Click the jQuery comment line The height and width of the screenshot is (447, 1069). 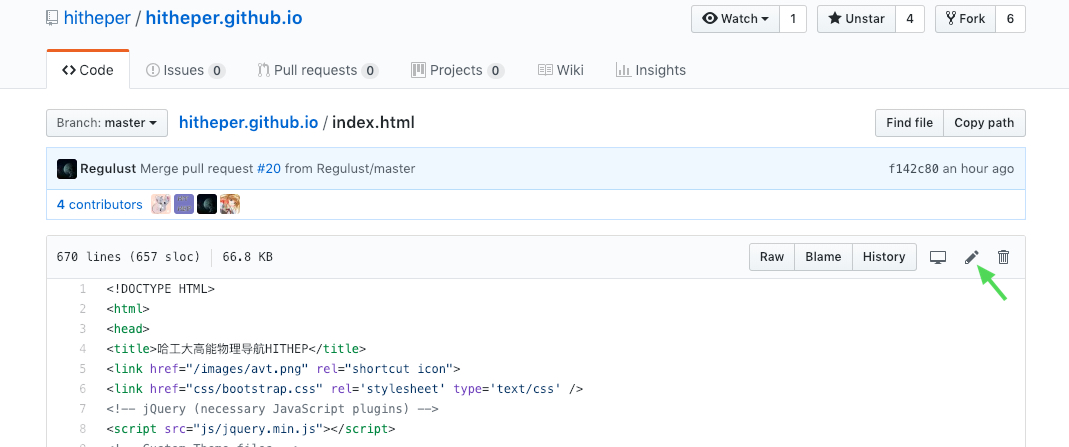coord(273,409)
